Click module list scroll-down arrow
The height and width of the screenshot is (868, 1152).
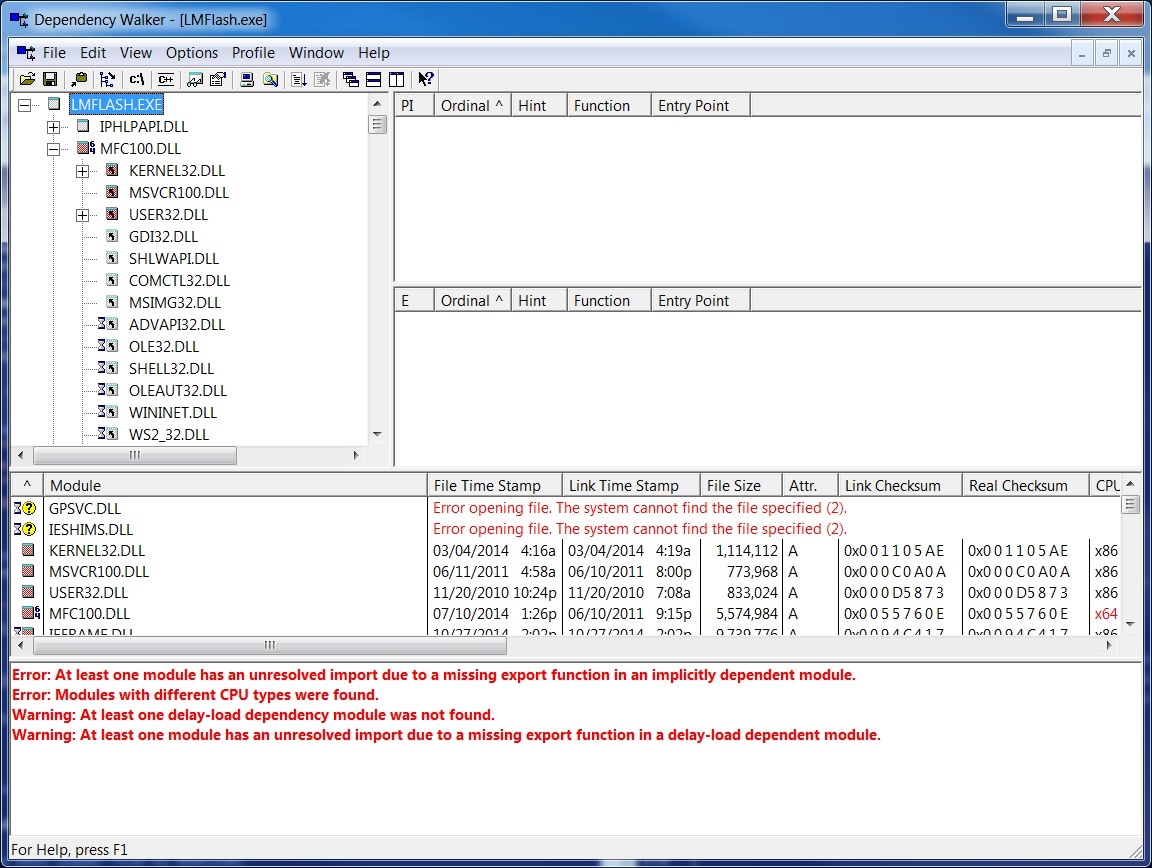1130,624
